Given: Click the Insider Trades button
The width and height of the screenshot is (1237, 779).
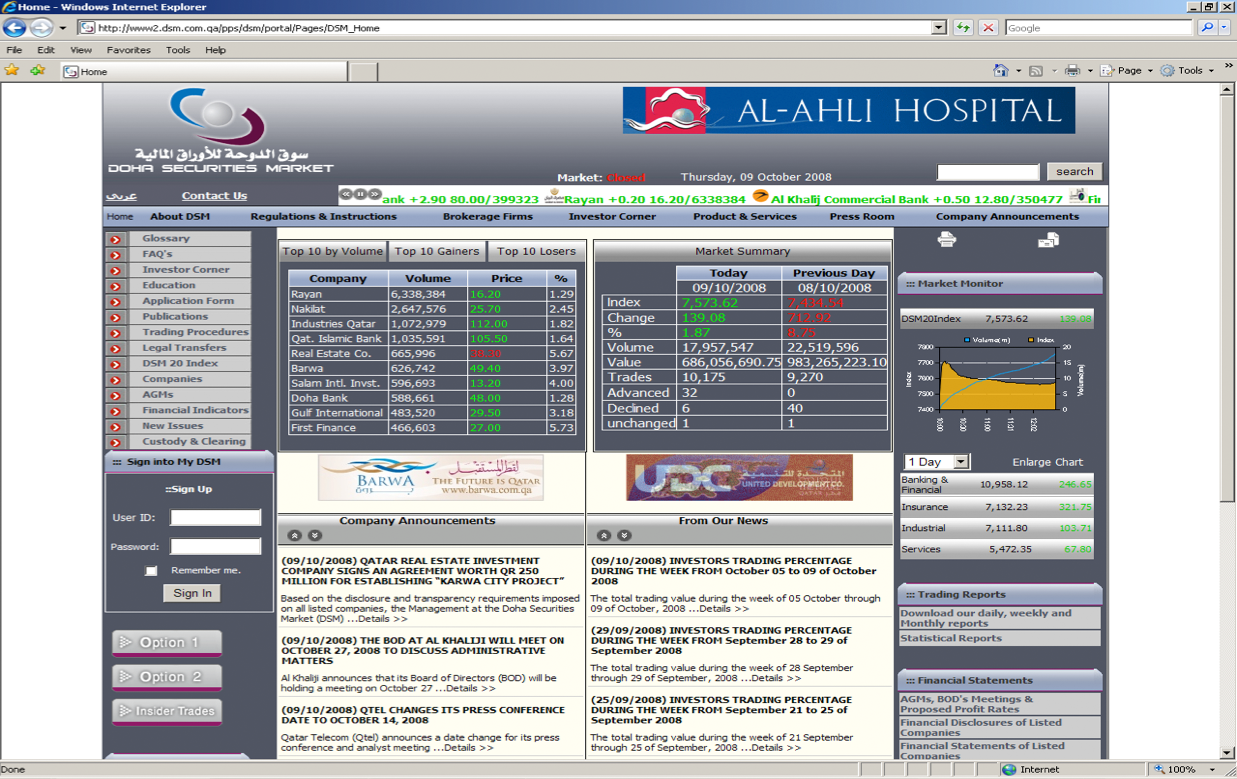Looking at the screenshot, I should click(x=167, y=711).
